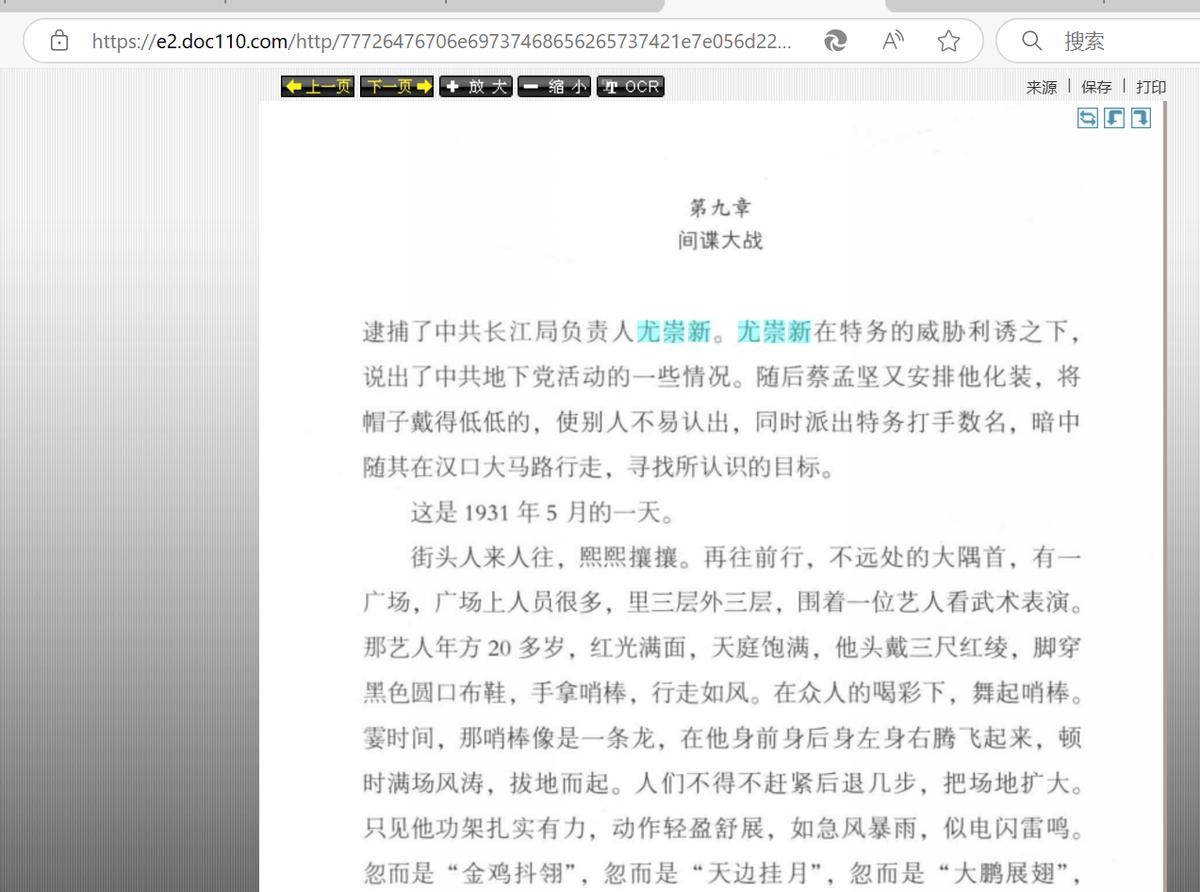Rotate page right with arrow icon

click(1140, 118)
